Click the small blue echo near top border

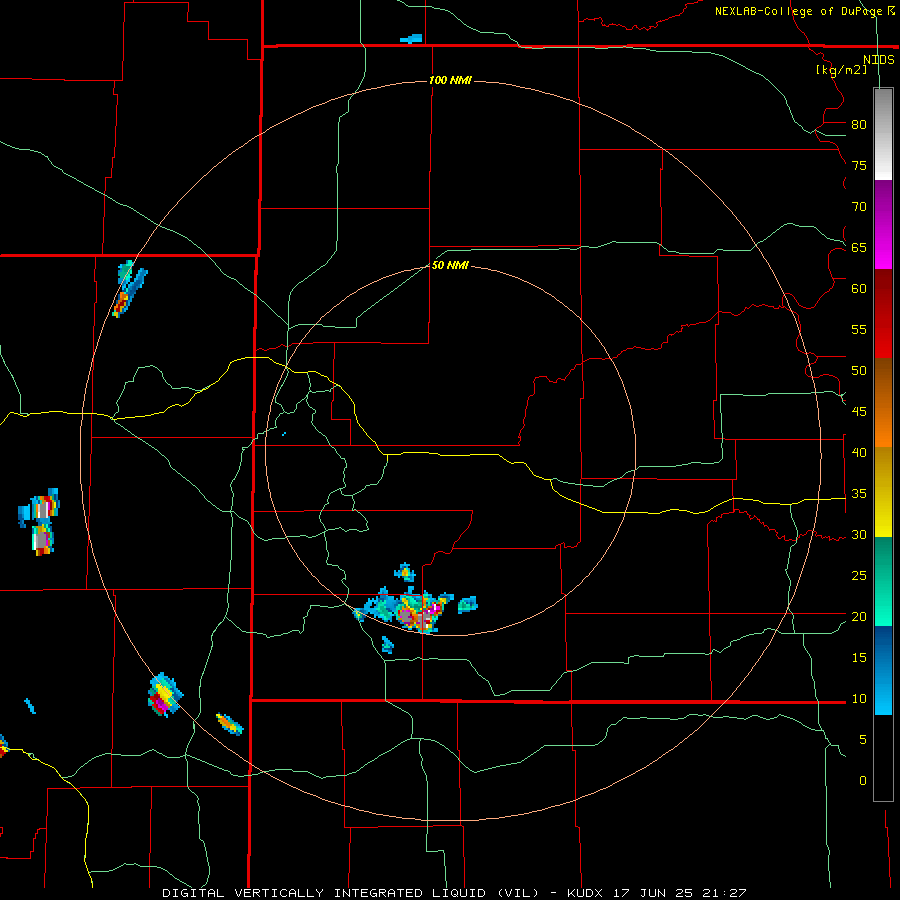412,39
